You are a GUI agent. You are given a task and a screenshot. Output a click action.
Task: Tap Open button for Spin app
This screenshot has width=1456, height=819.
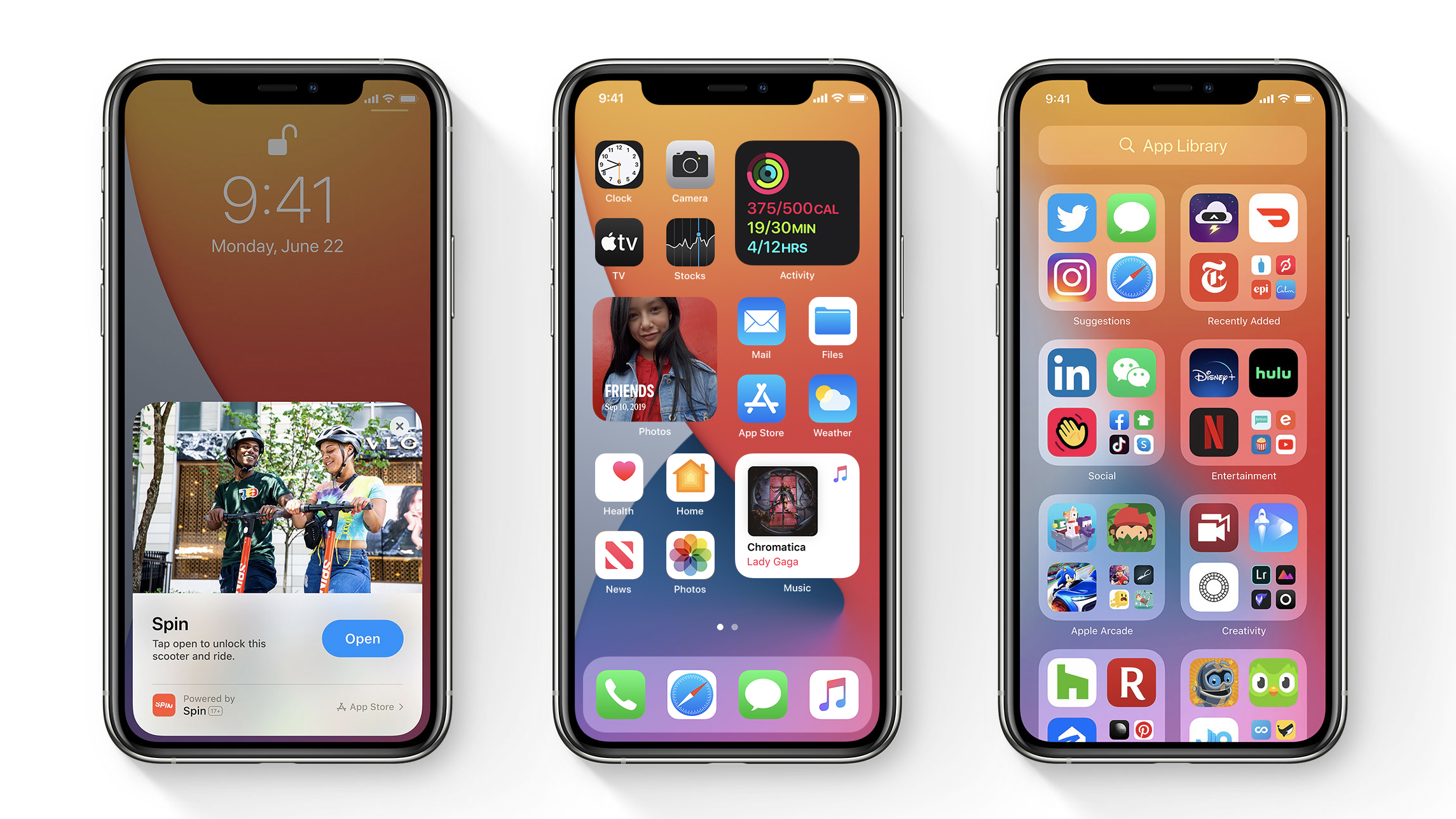pos(361,638)
